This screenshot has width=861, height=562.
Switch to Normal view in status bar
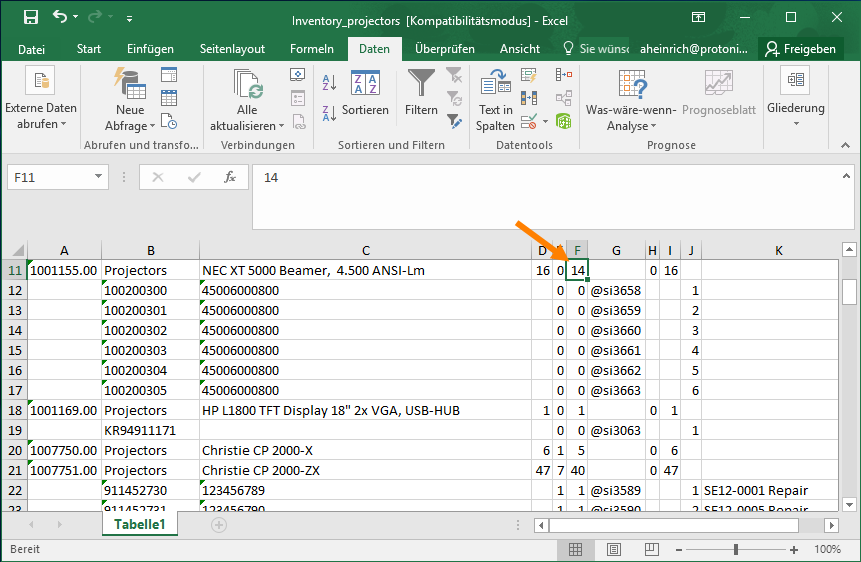576,549
